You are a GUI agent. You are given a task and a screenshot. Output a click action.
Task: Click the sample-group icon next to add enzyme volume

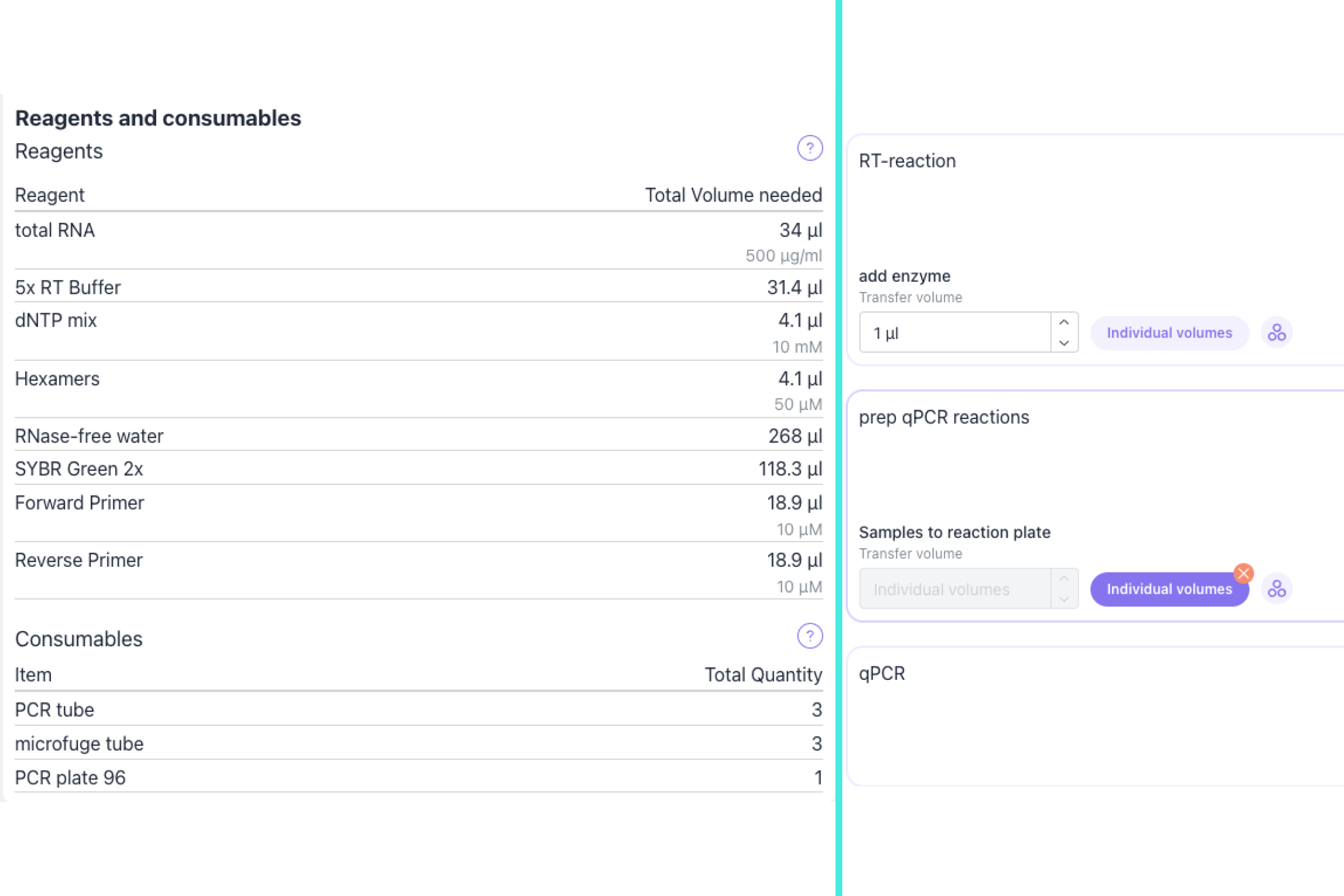1277,332
